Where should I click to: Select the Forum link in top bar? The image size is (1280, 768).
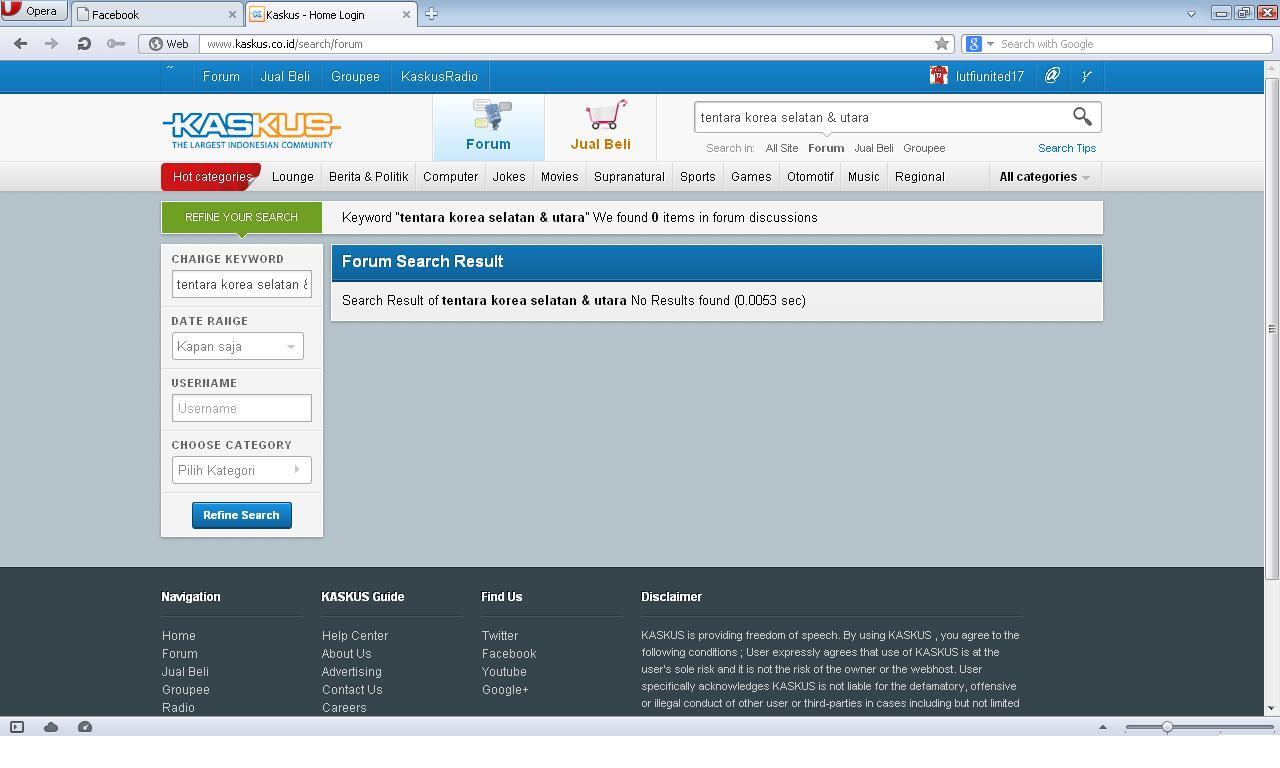pyautogui.click(x=221, y=76)
